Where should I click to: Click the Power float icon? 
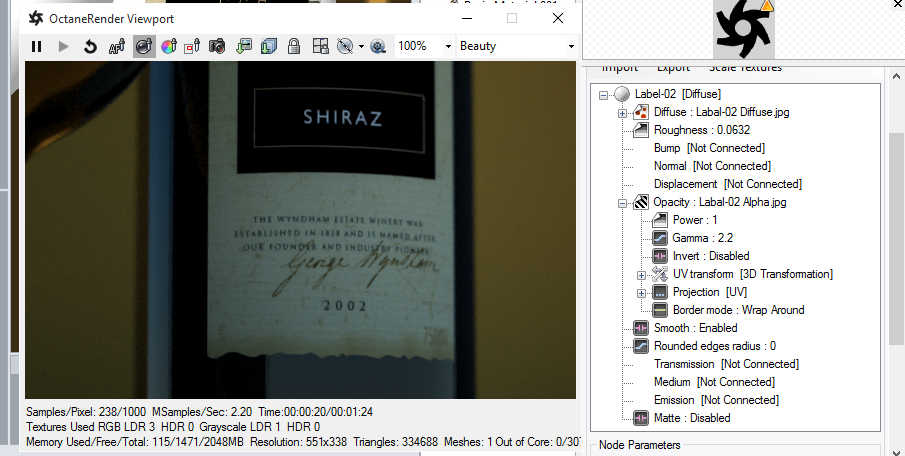click(660, 220)
